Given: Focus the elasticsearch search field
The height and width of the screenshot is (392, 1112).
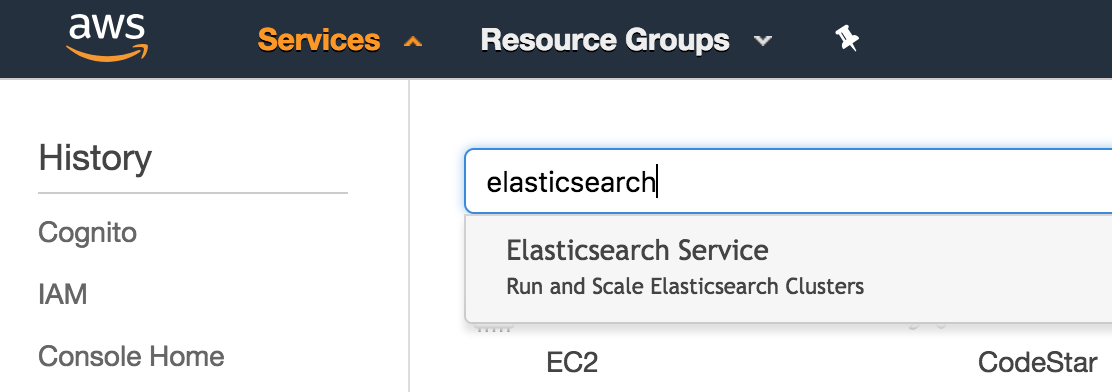Looking at the screenshot, I should (788, 181).
